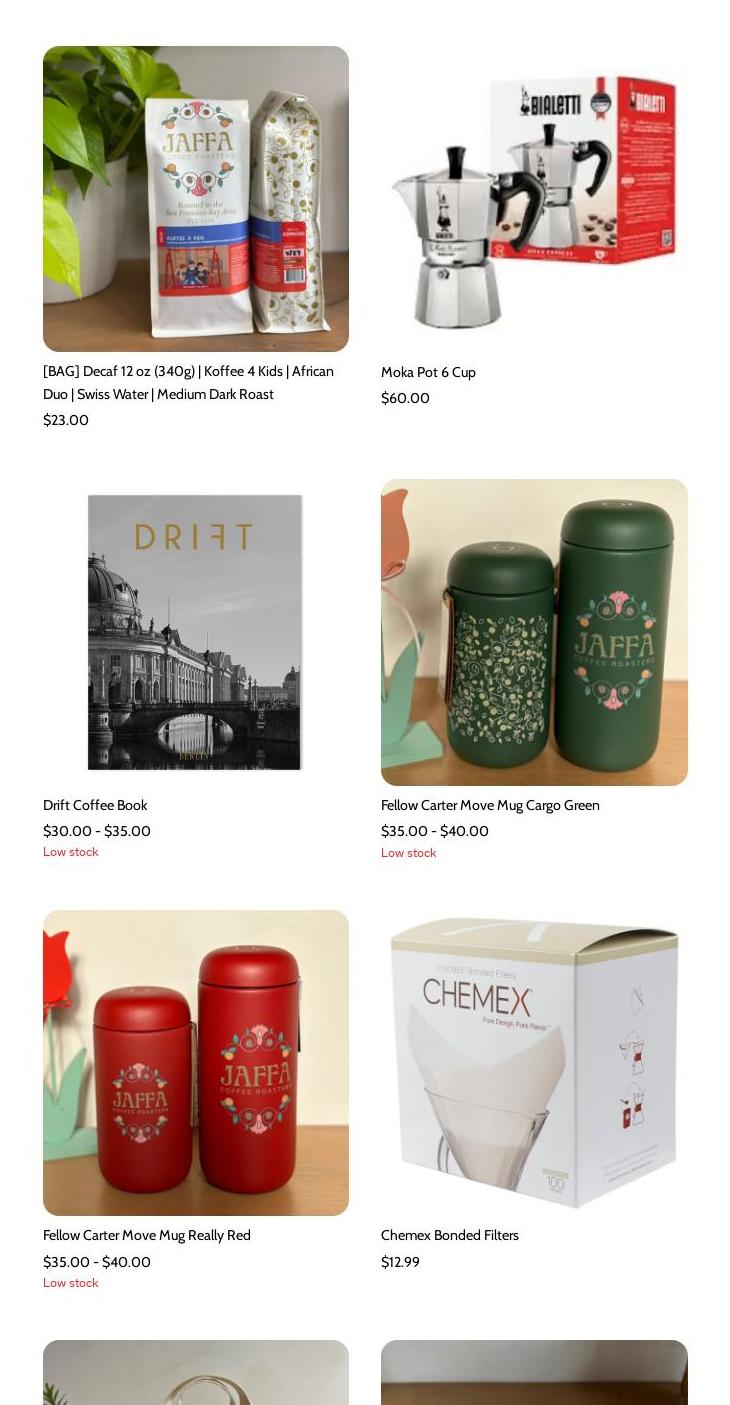View the Drift Coffee Book cover image
730x1405 pixels.
pos(196,632)
